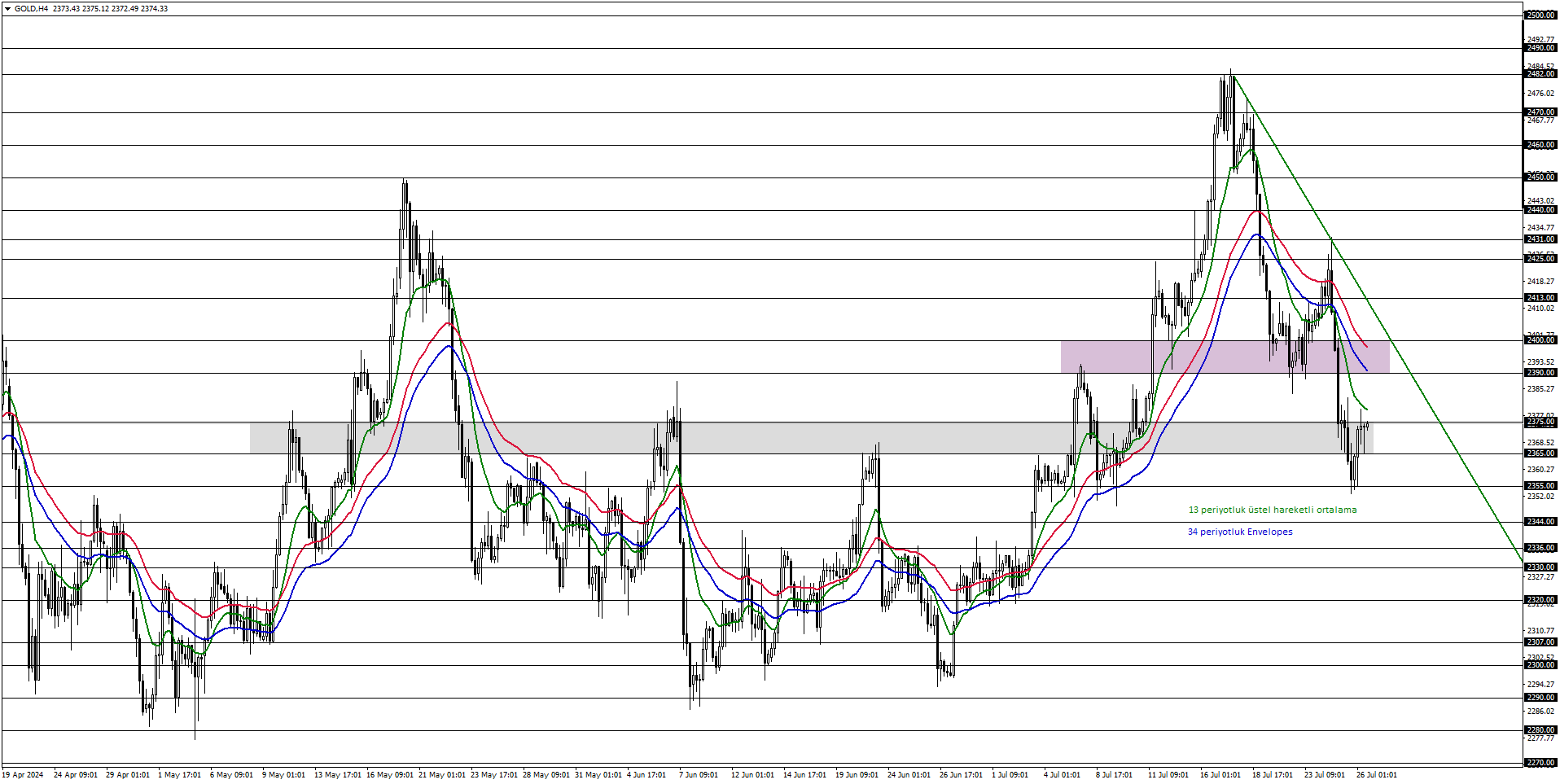The height and width of the screenshot is (784, 1560).
Task: Click the 2307.00 price level label
Action: (x=1540, y=642)
